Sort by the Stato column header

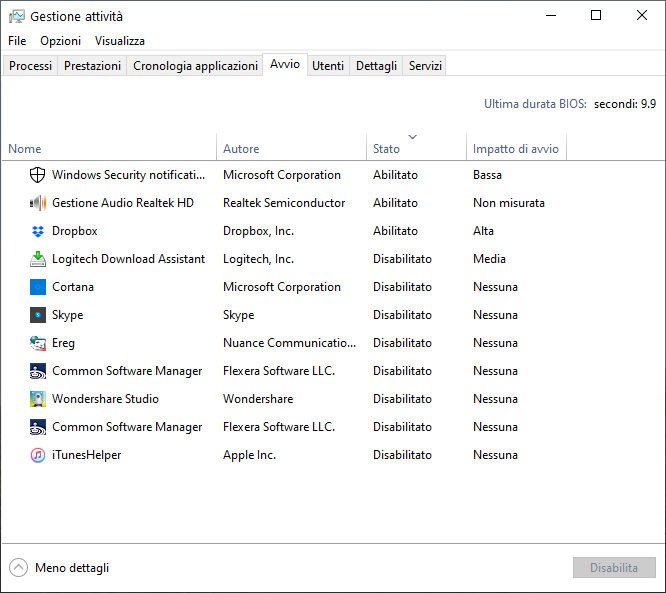416,149
